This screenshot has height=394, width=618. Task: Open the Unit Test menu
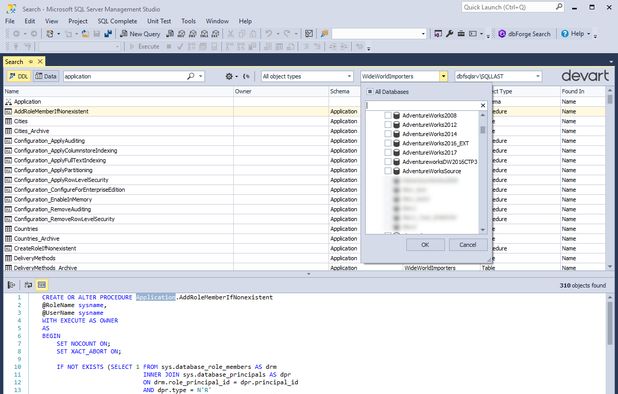click(x=159, y=21)
